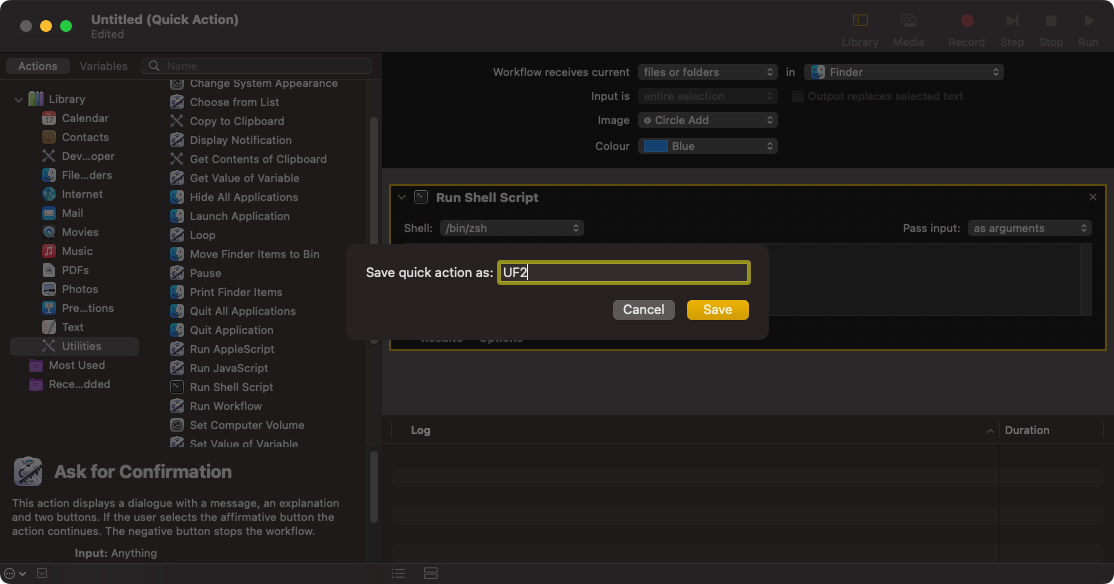Select the Calendar library category
The height and width of the screenshot is (584, 1114).
pyautogui.click(x=84, y=118)
